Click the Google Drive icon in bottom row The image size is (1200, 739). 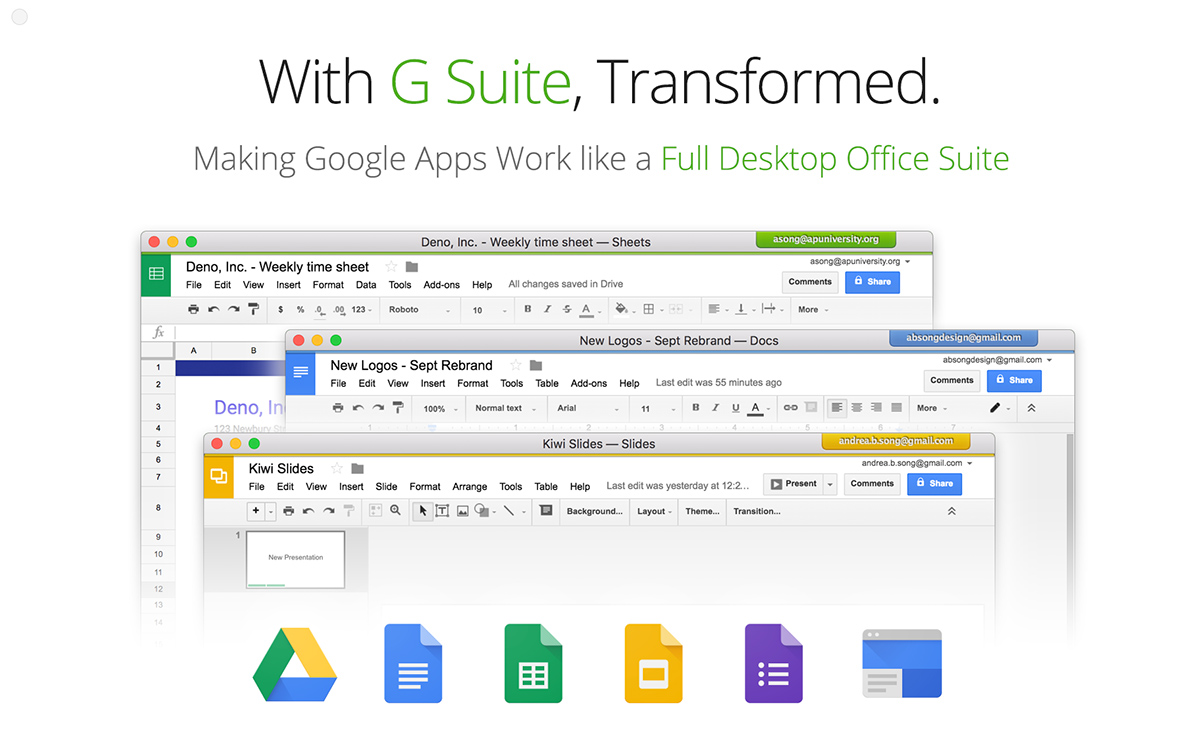pyautogui.click(x=293, y=664)
